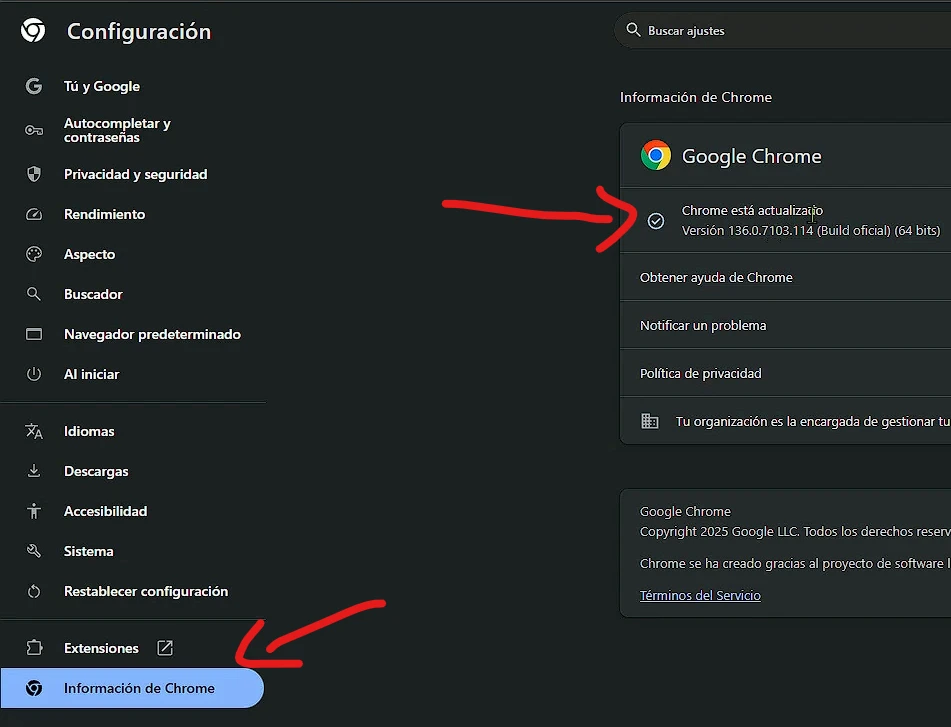The width and height of the screenshot is (951, 727).
Task: Open Navegador predeterminado settings
Action: [x=152, y=334]
